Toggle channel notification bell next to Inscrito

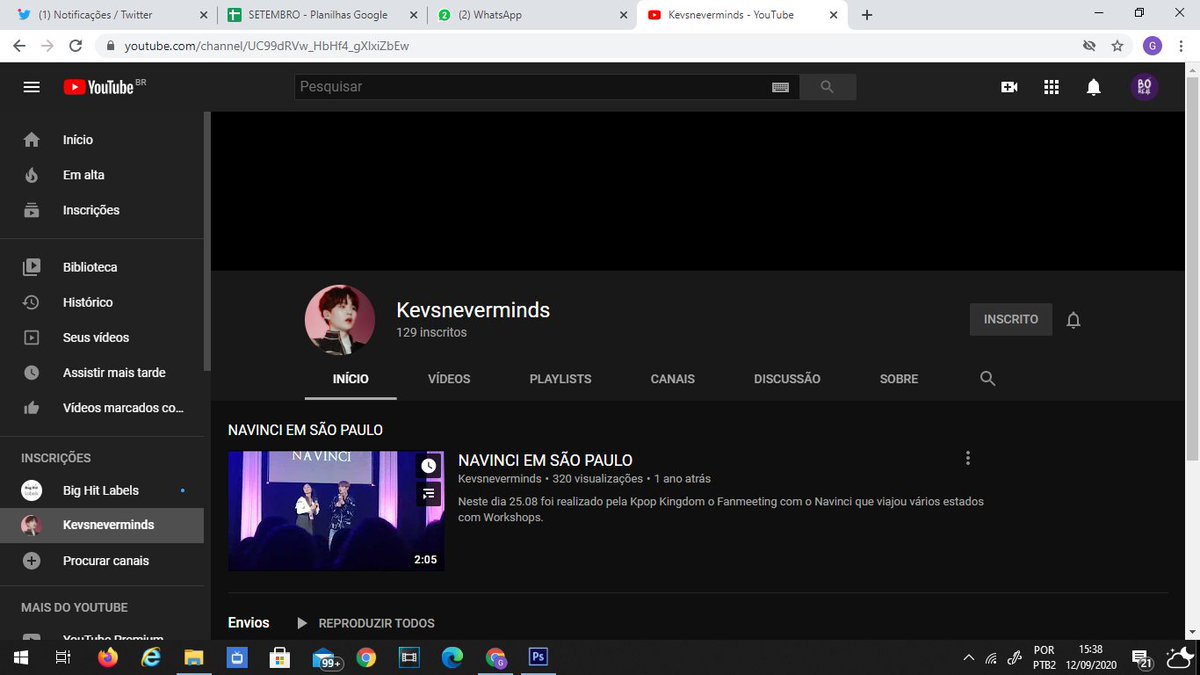(x=1073, y=320)
